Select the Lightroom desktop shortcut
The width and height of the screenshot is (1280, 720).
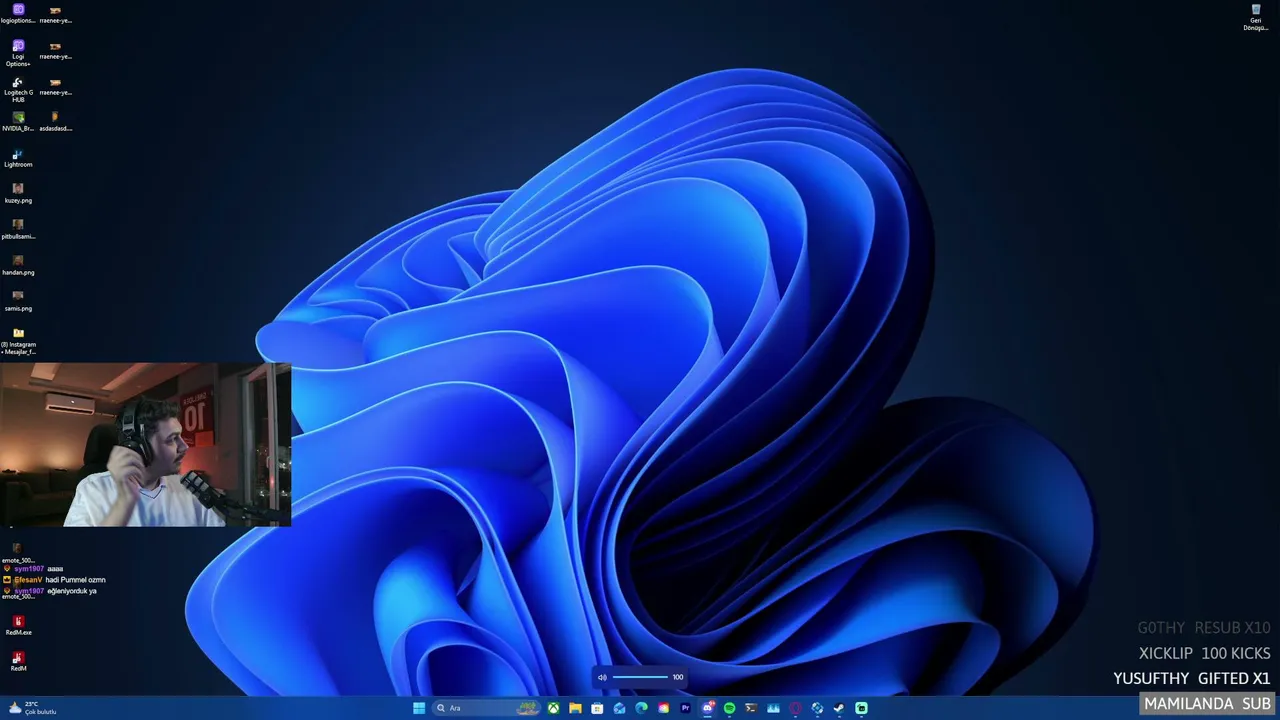pyautogui.click(x=18, y=157)
